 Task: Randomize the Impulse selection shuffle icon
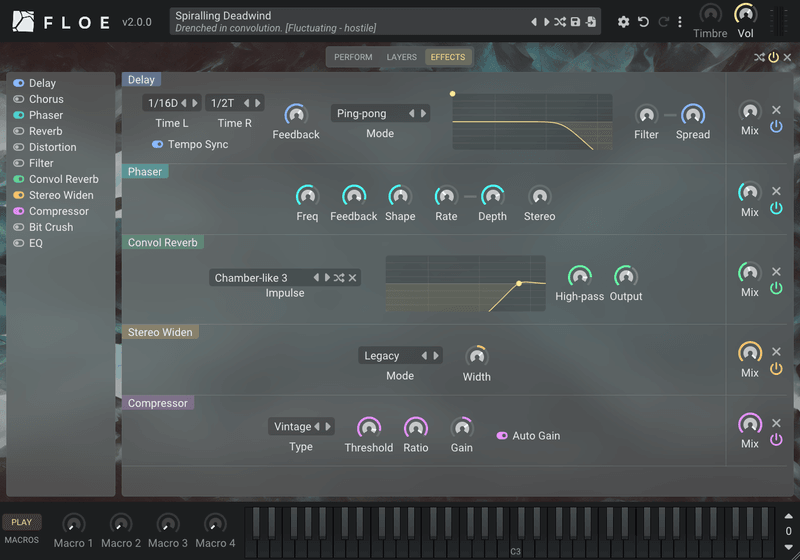(x=339, y=278)
